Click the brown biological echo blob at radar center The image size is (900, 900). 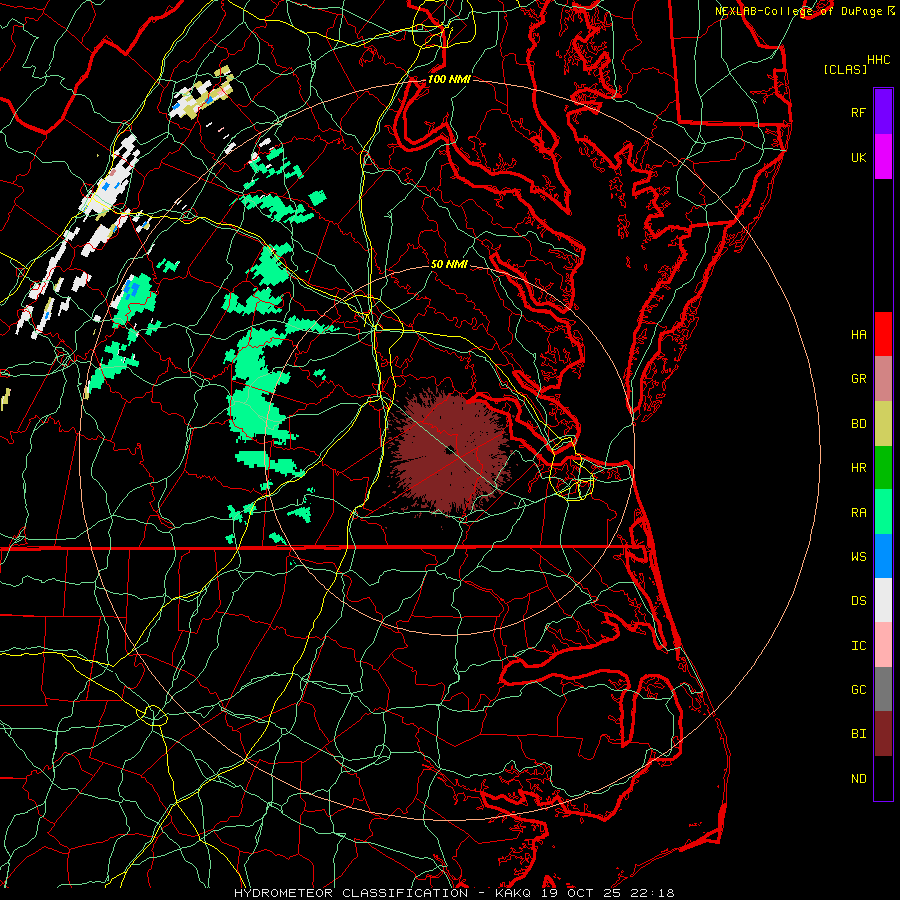[x=448, y=451]
